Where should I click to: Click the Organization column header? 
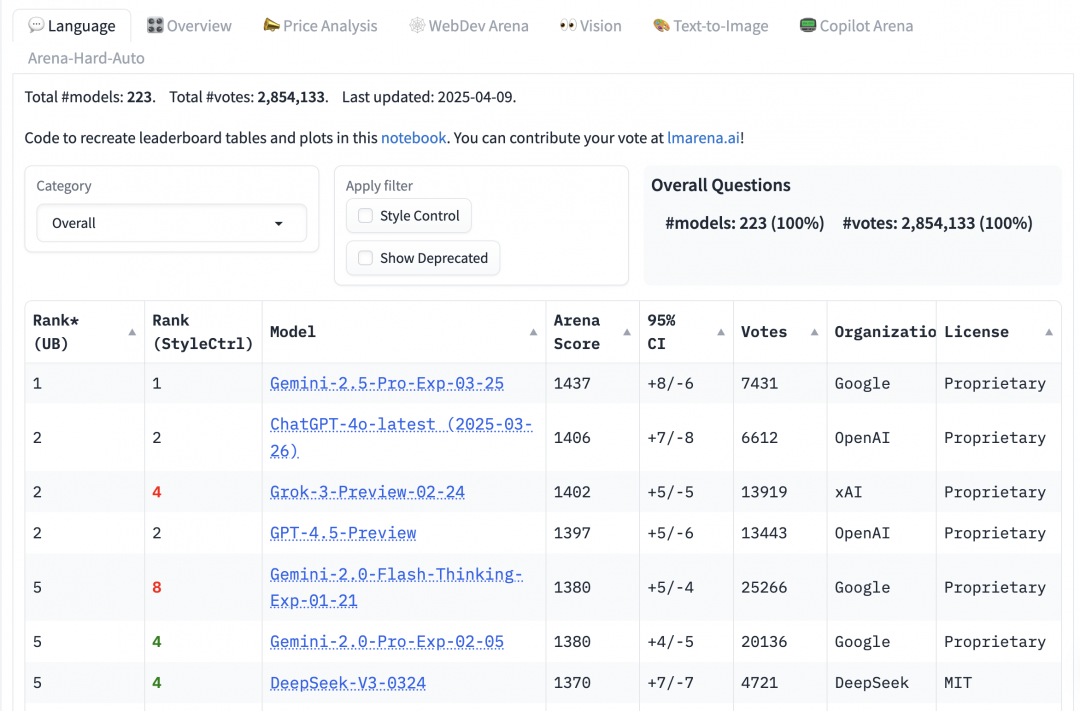884,332
